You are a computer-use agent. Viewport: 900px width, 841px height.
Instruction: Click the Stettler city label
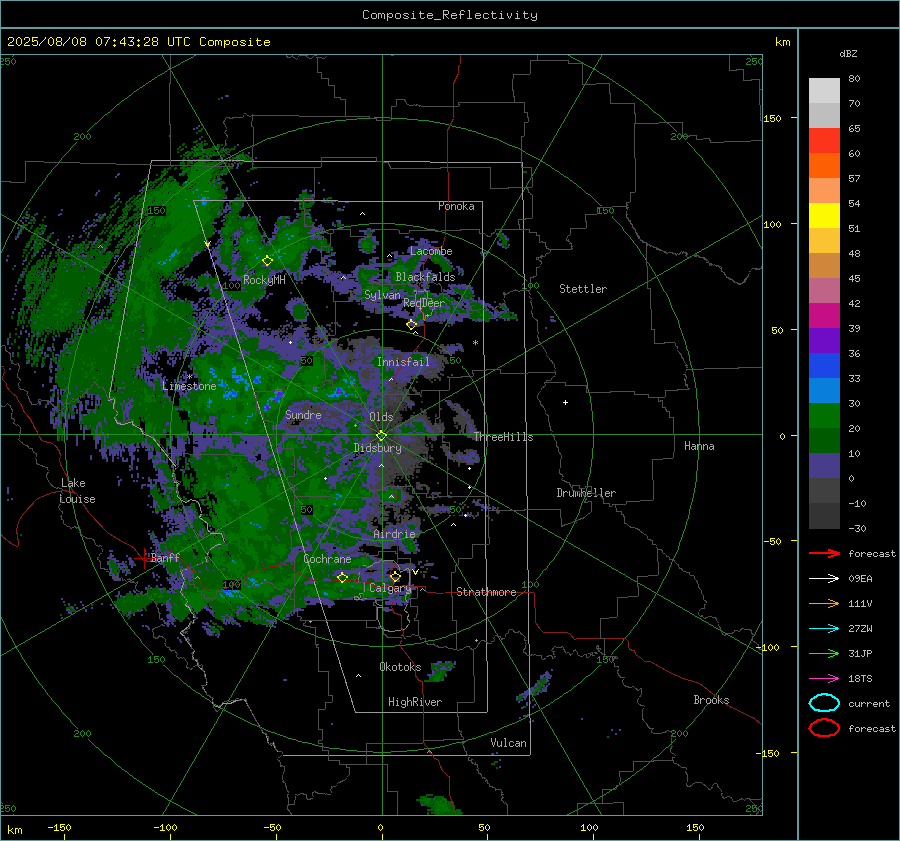click(x=583, y=289)
